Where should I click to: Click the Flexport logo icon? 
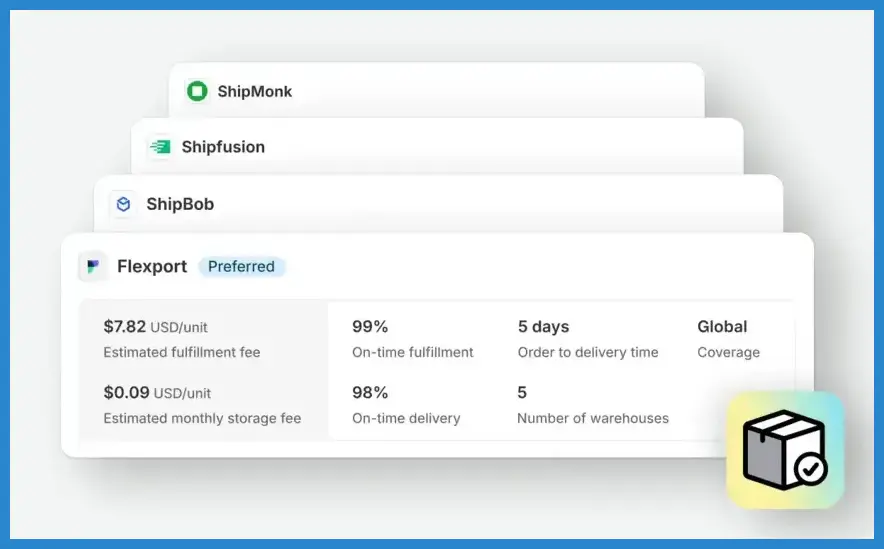(93, 266)
